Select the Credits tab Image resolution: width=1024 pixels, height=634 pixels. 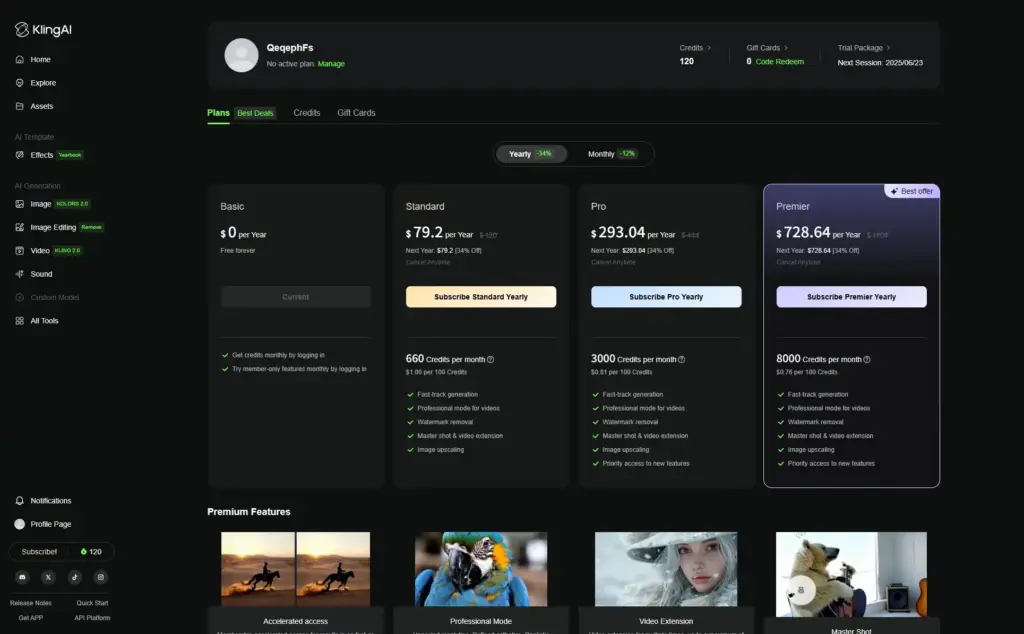[307, 113]
